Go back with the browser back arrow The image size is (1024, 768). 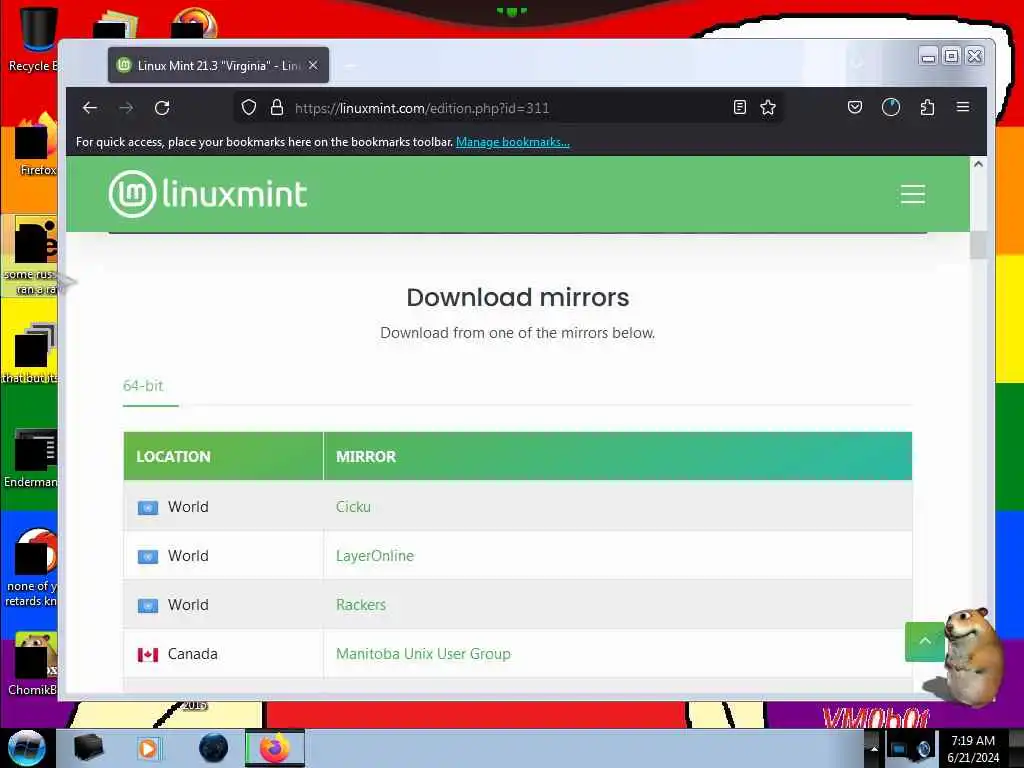pyautogui.click(x=90, y=108)
